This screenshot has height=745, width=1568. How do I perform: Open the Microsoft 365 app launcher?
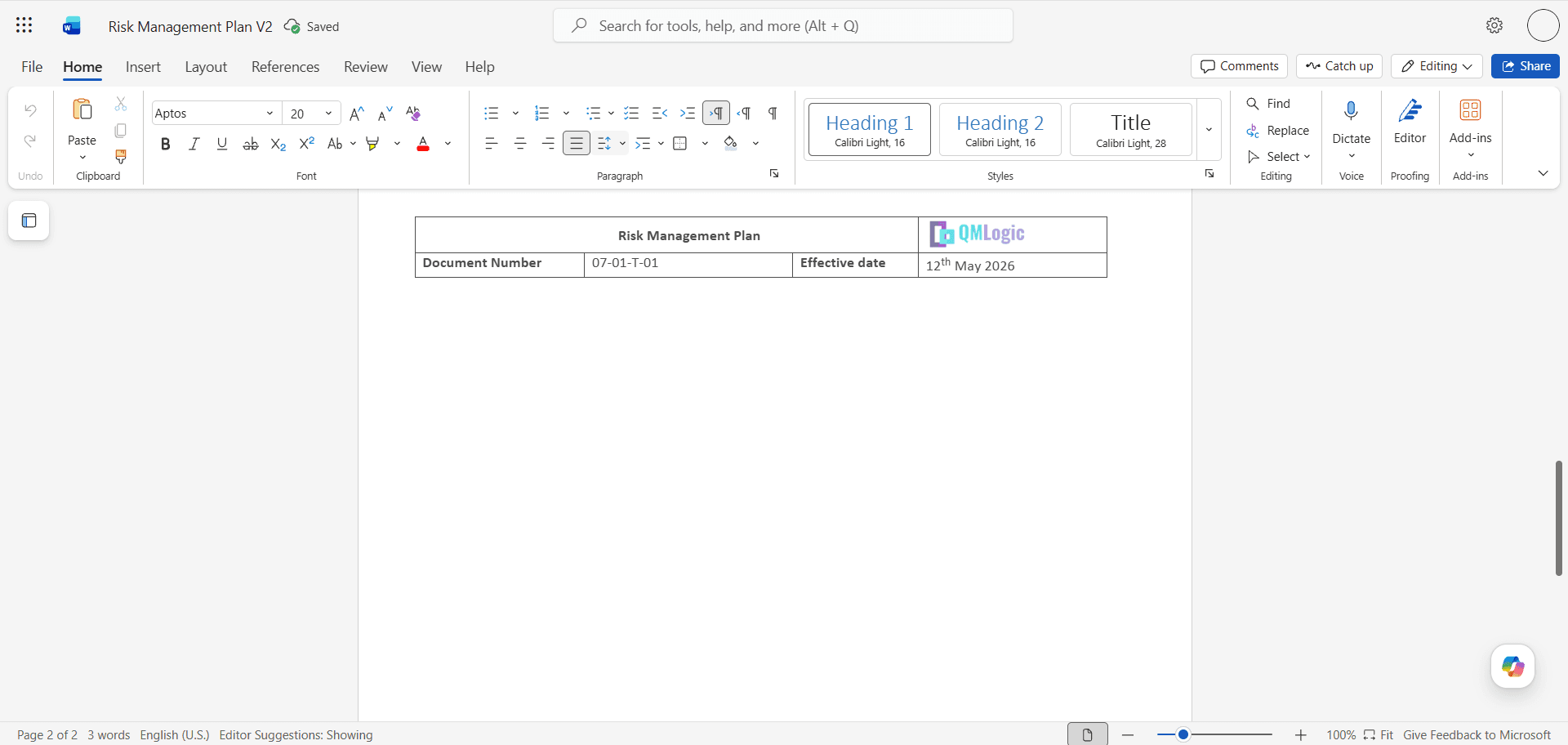[24, 25]
